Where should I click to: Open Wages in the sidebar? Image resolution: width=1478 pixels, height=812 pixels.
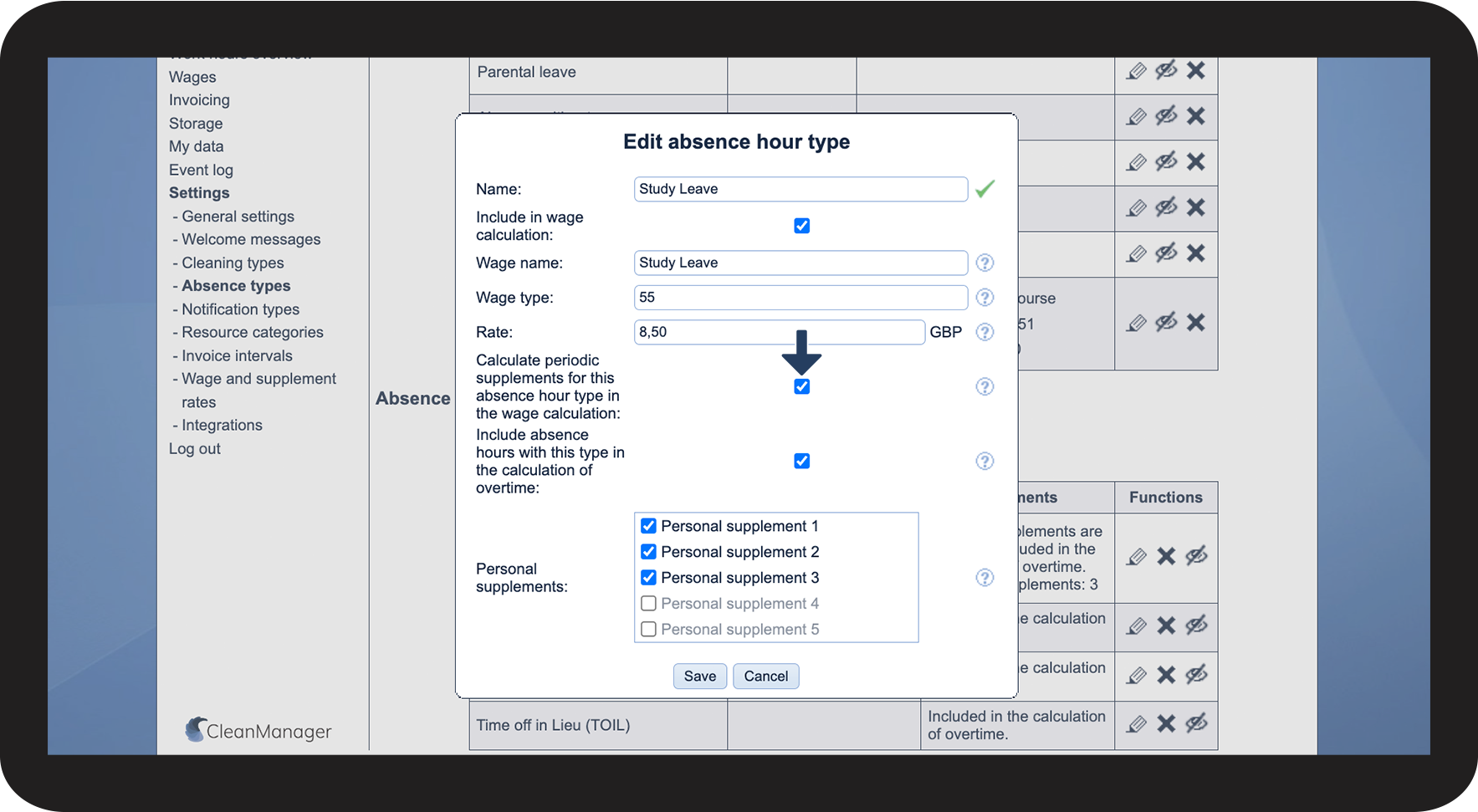[192, 77]
